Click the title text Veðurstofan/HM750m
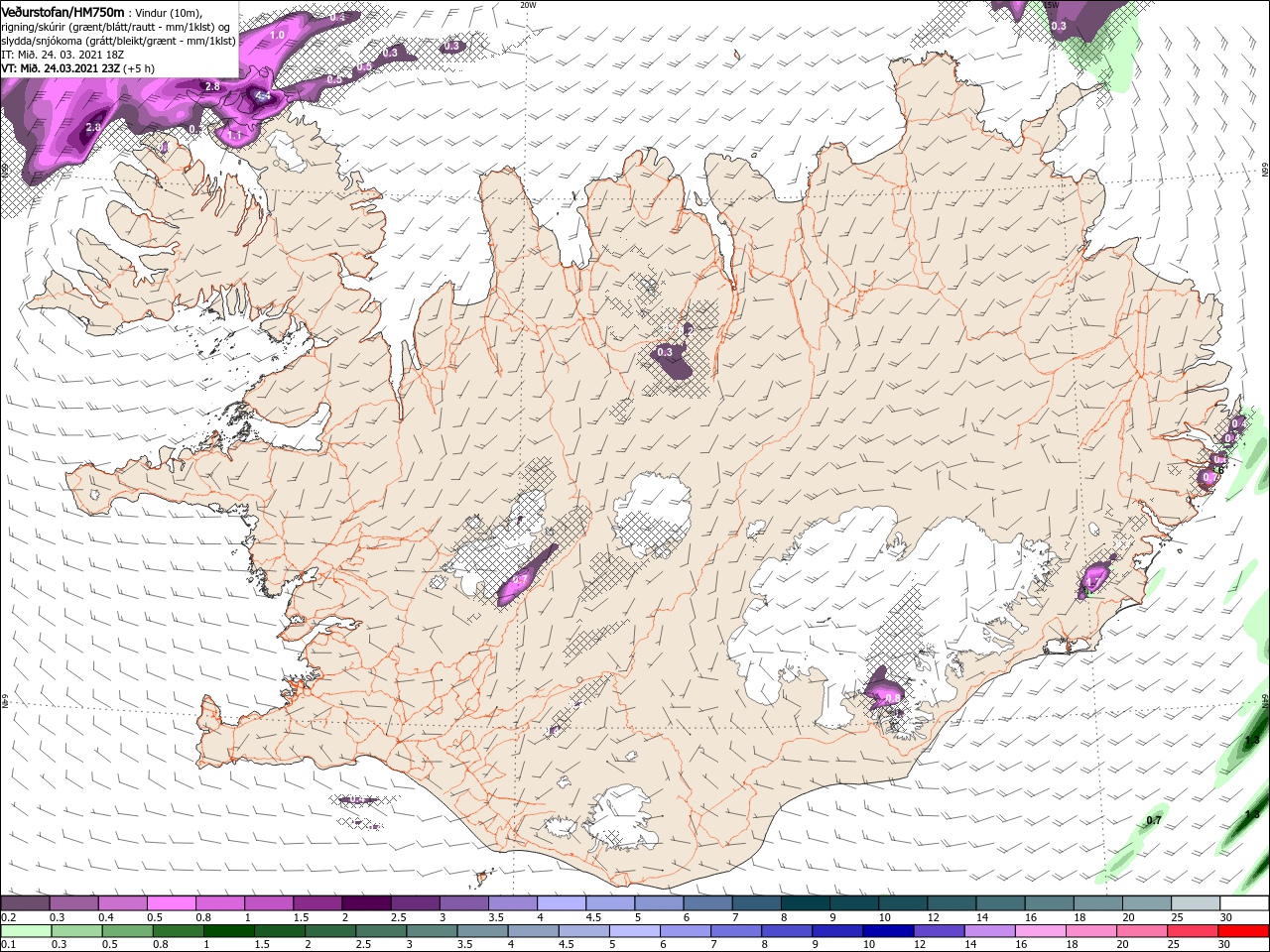 [x=63, y=11]
